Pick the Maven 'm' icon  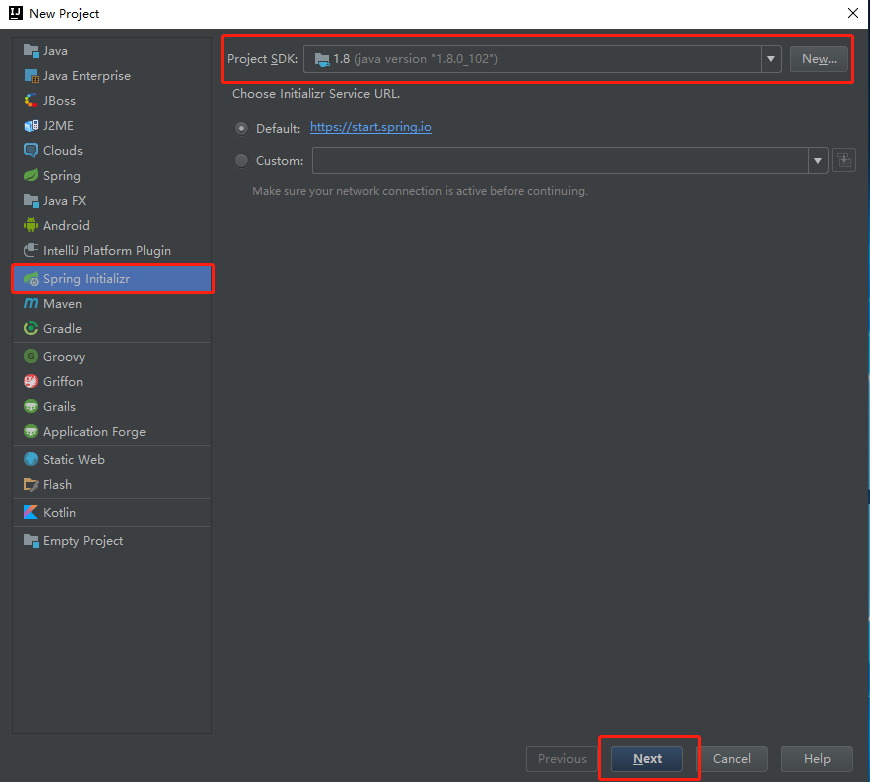point(31,304)
